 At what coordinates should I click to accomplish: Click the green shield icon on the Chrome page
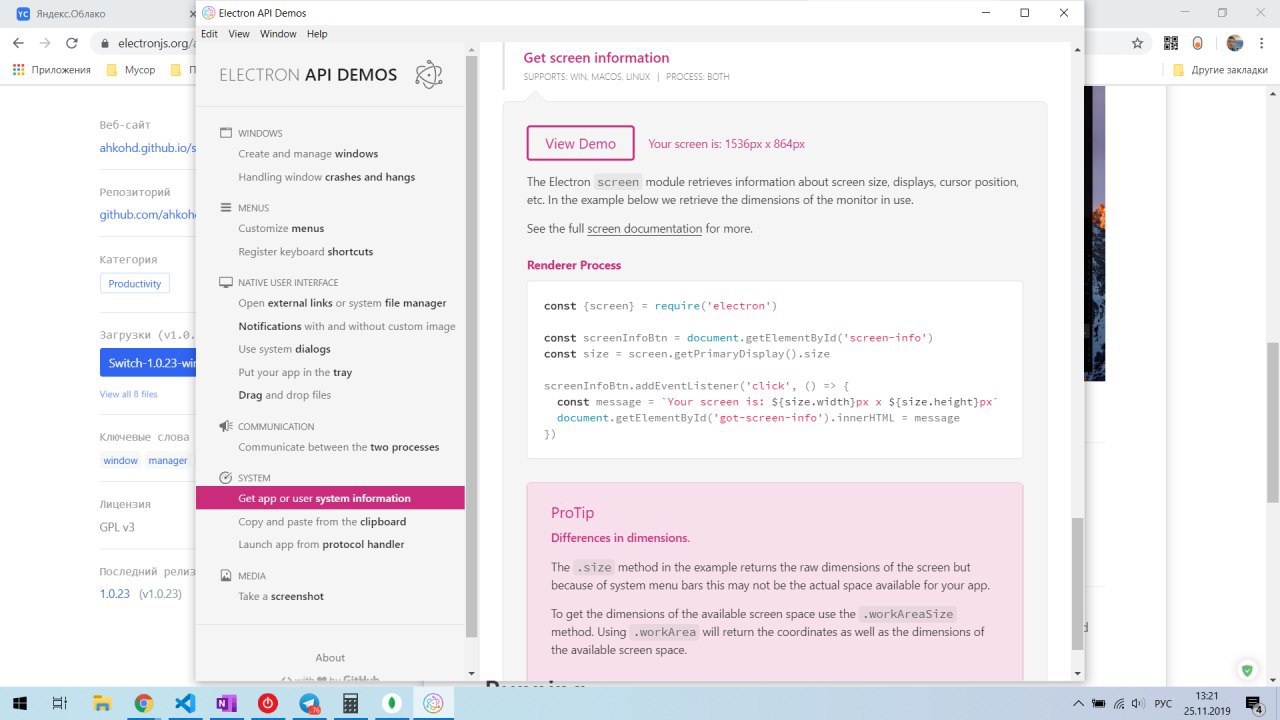pyautogui.click(x=1247, y=670)
